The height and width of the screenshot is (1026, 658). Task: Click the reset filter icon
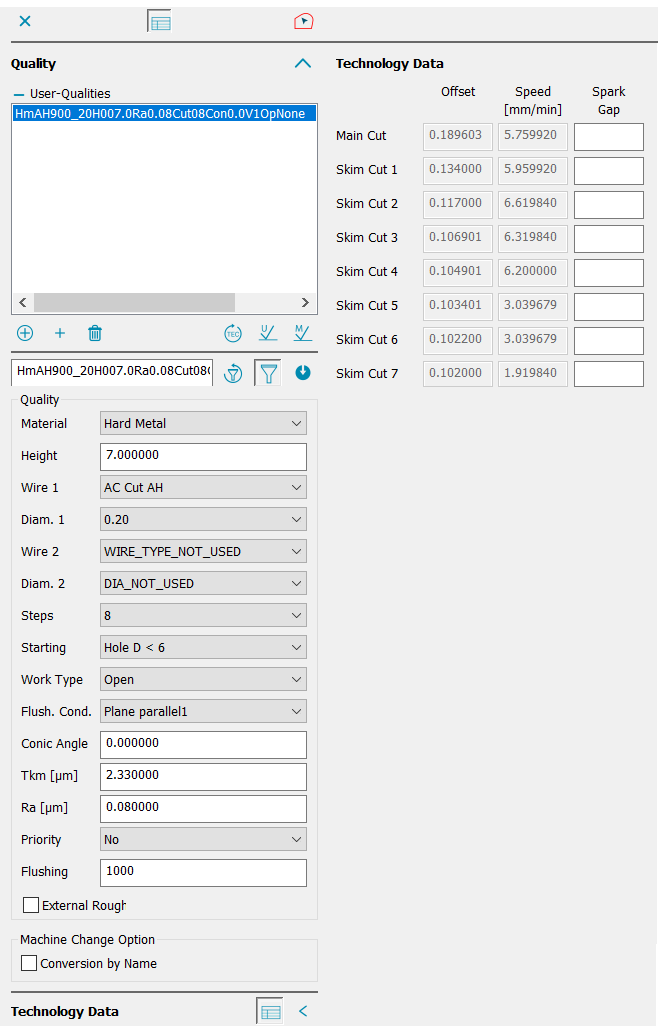point(233,373)
